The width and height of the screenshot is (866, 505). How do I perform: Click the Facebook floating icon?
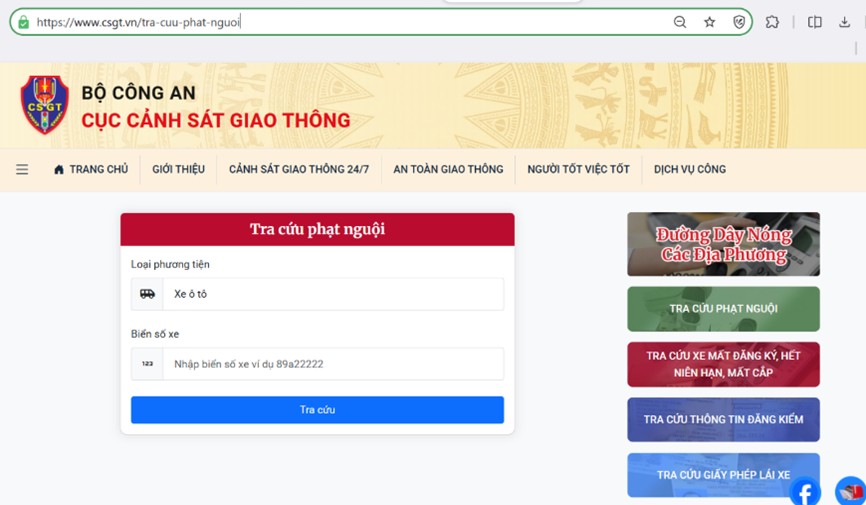tap(805, 491)
